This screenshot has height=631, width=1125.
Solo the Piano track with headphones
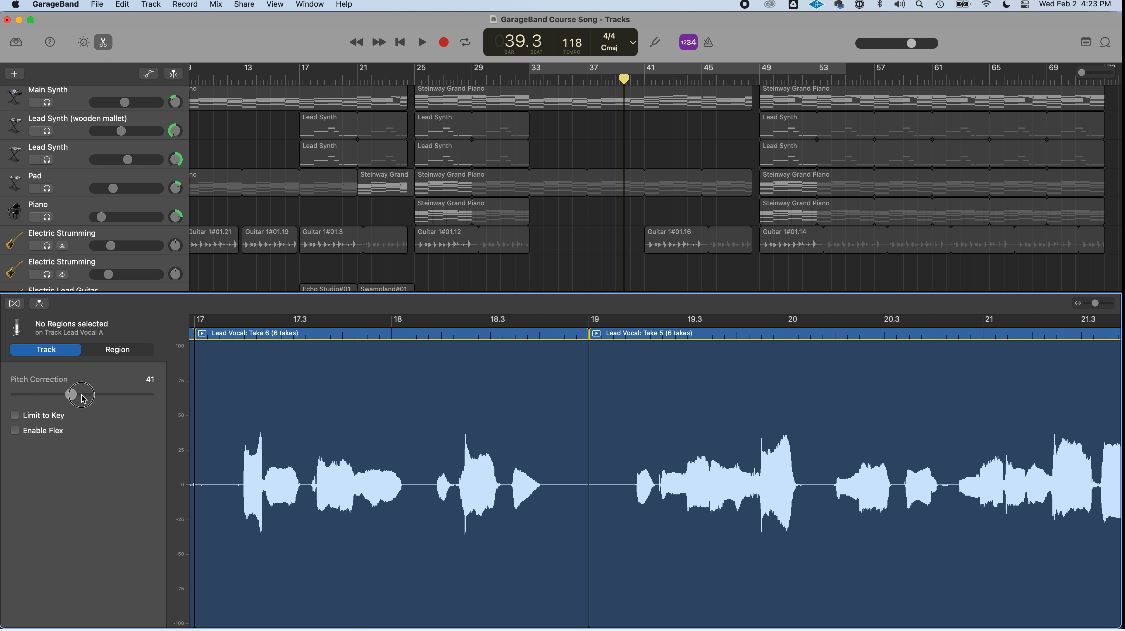click(47, 218)
